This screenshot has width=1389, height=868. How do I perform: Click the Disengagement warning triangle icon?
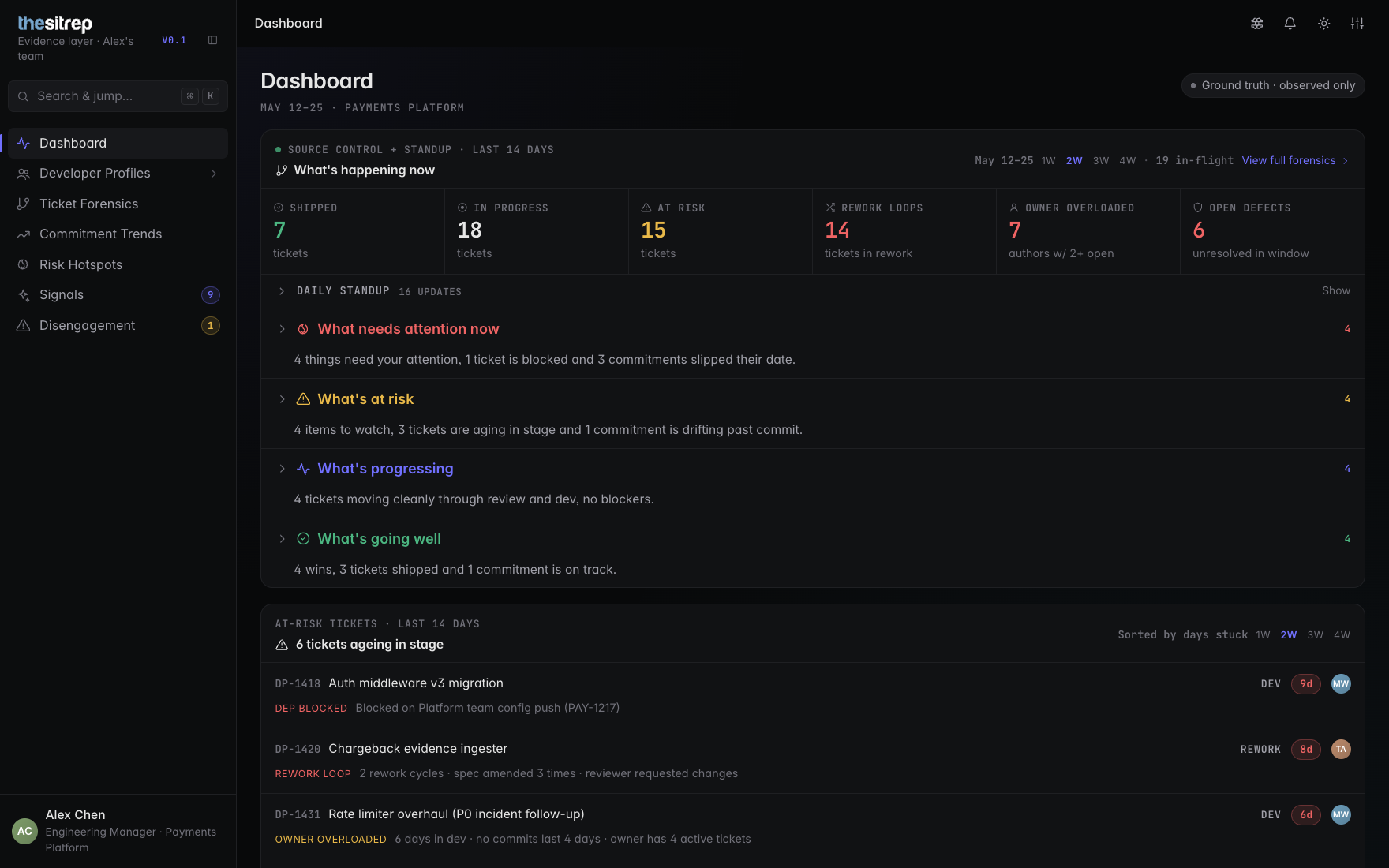pos(24,326)
